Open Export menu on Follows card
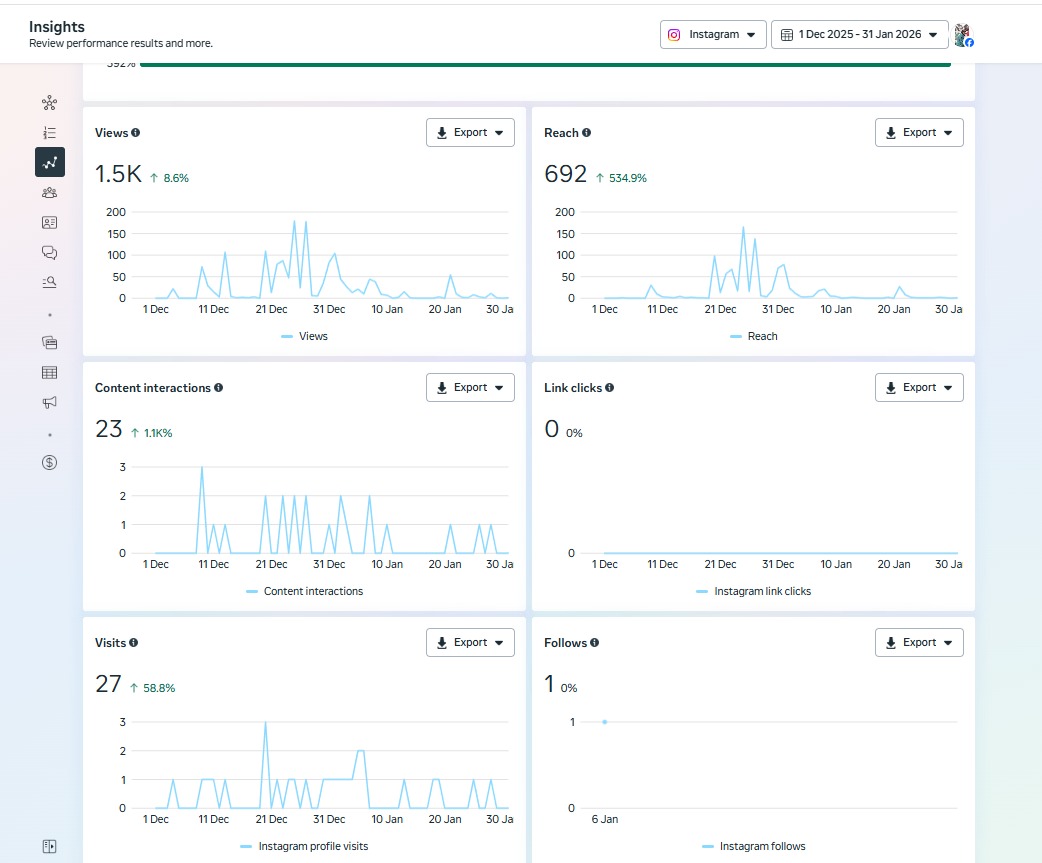Image resolution: width=1042 pixels, height=863 pixels. pyautogui.click(x=919, y=643)
